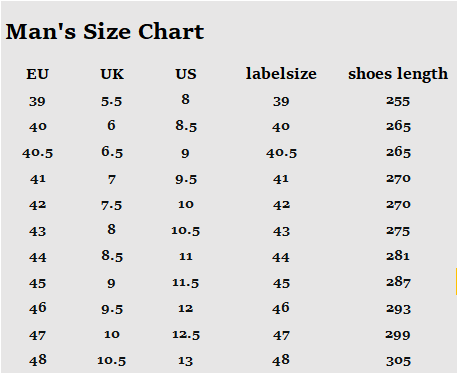Image resolution: width=457 pixels, height=373 pixels.
Task: Click shoes length 281 value
Action: click(x=398, y=256)
